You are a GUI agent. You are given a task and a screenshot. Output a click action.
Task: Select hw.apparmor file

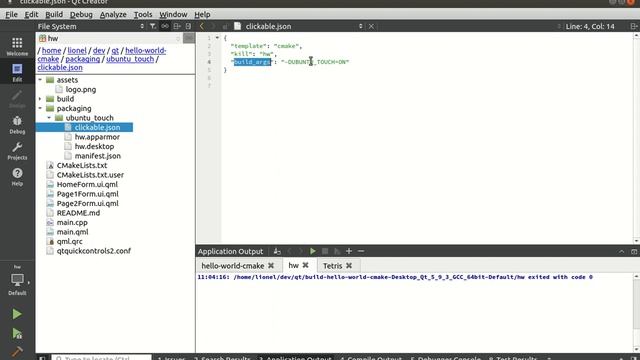(97, 137)
